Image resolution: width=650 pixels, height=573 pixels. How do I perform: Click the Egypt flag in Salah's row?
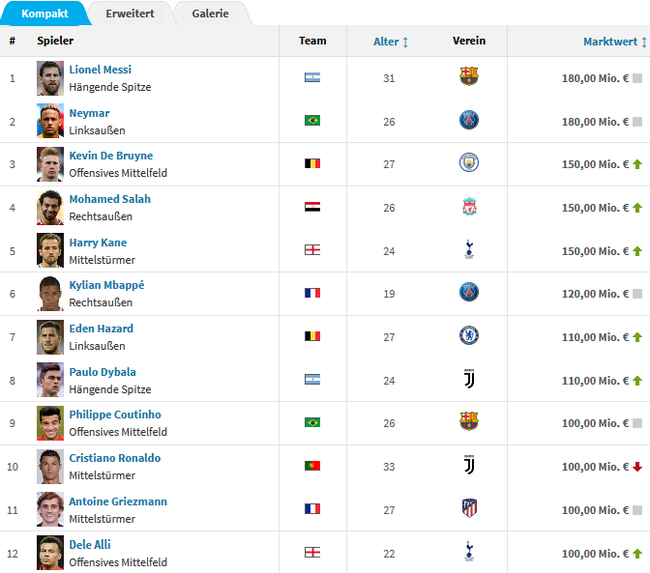[312, 207]
